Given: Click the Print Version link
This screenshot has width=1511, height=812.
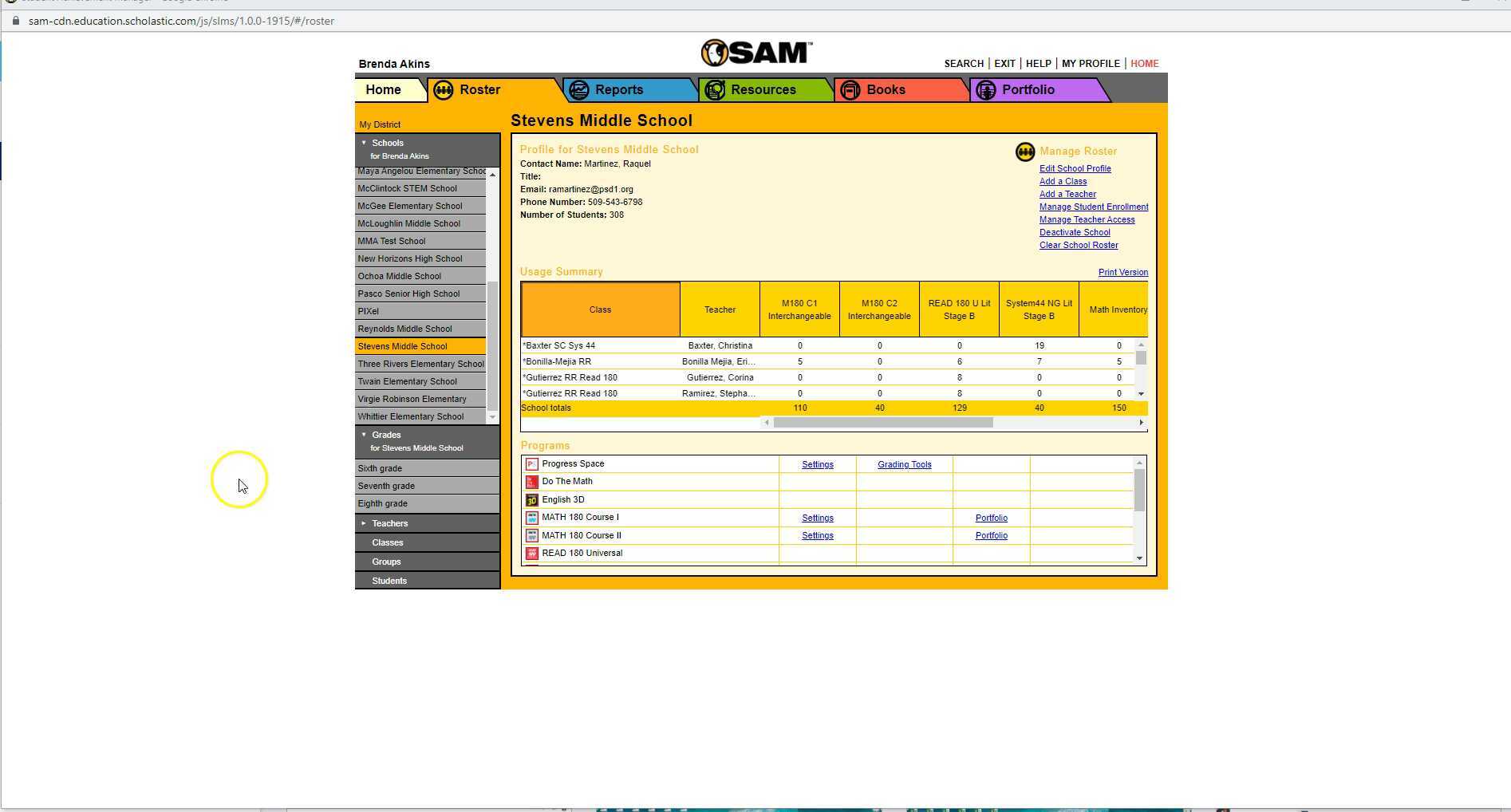Looking at the screenshot, I should (x=1123, y=272).
